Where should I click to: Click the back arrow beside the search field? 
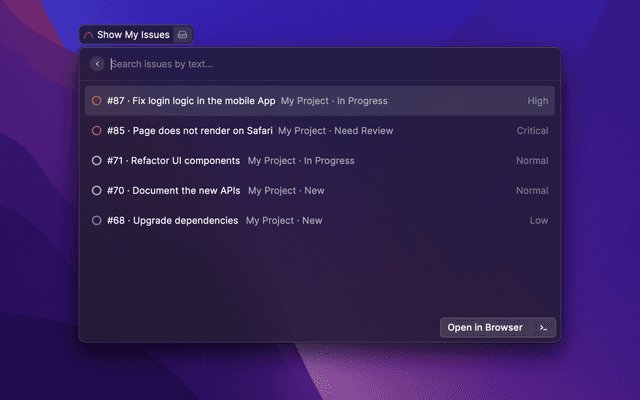(x=97, y=64)
